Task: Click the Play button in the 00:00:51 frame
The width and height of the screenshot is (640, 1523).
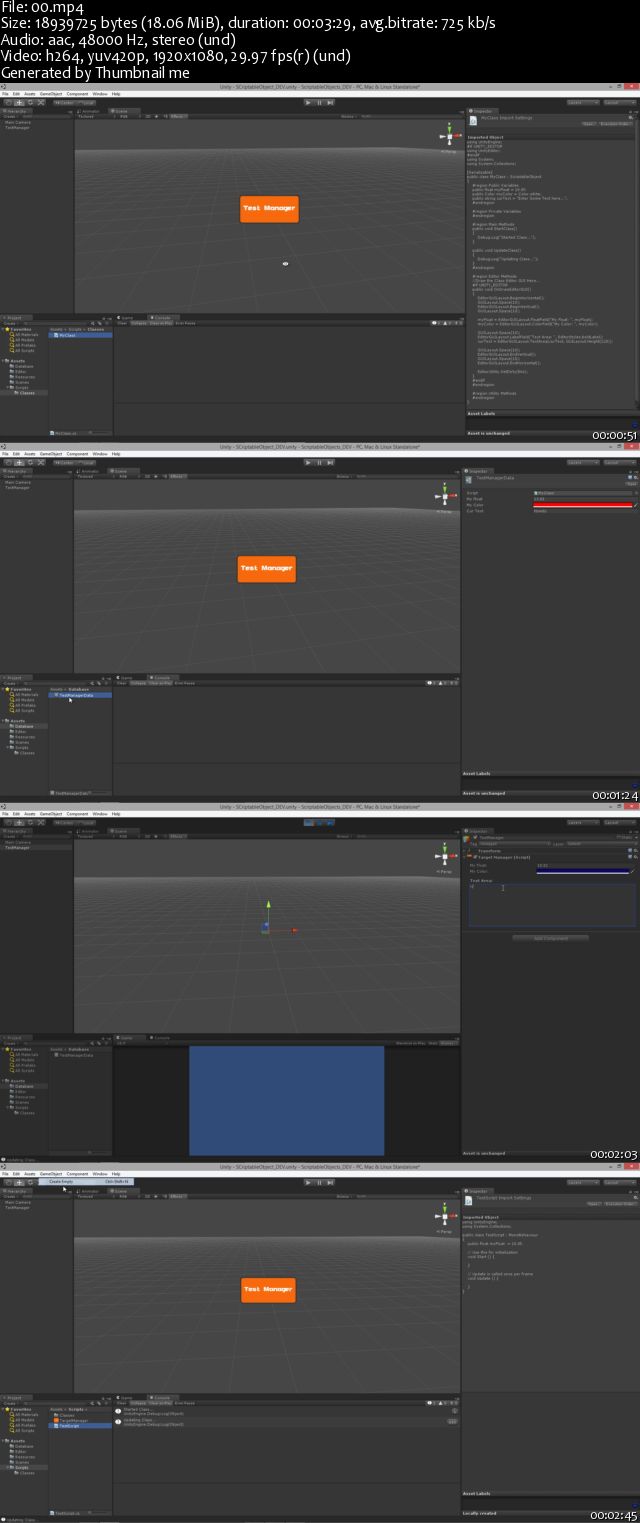Action: coord(308,102)
